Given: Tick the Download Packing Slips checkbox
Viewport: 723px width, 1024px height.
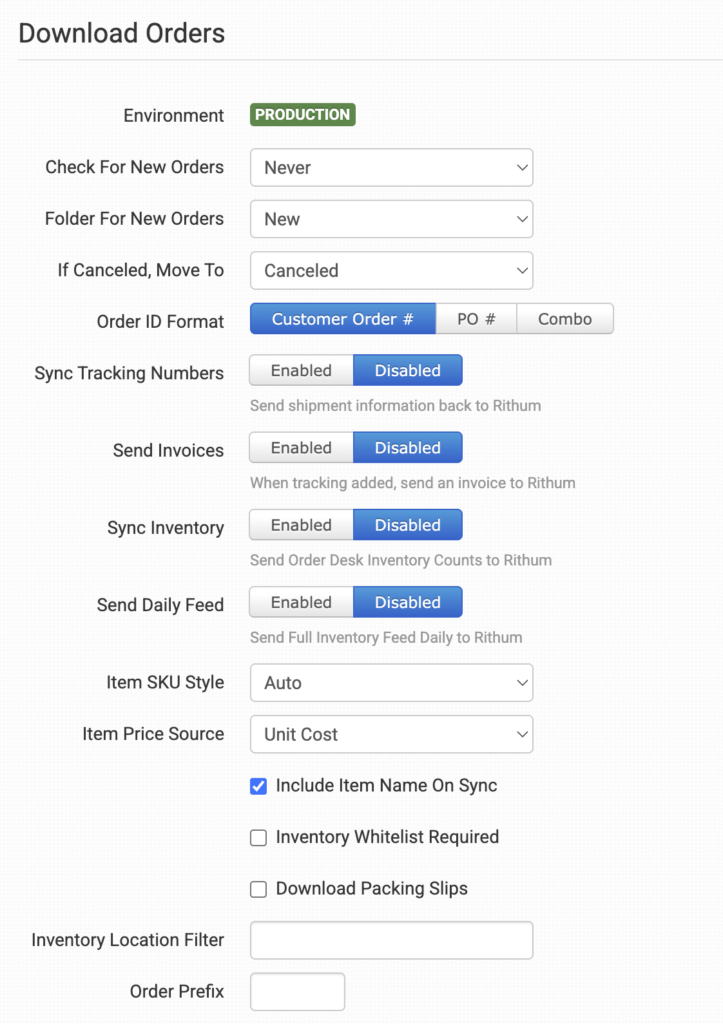Looking at the screenshot, I should (x=259, y=889).
